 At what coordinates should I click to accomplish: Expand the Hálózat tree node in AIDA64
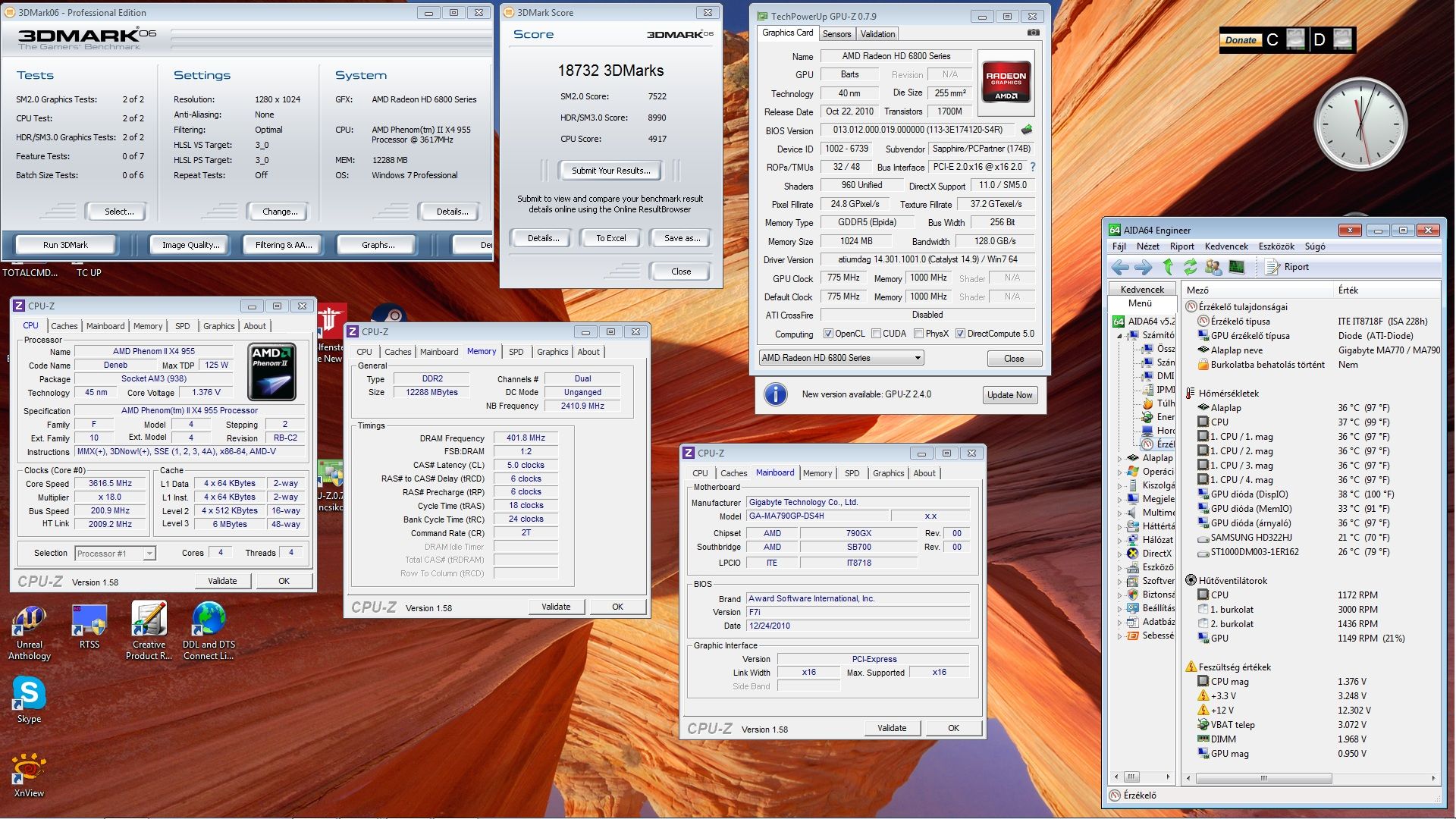(x=1119, y=540)
